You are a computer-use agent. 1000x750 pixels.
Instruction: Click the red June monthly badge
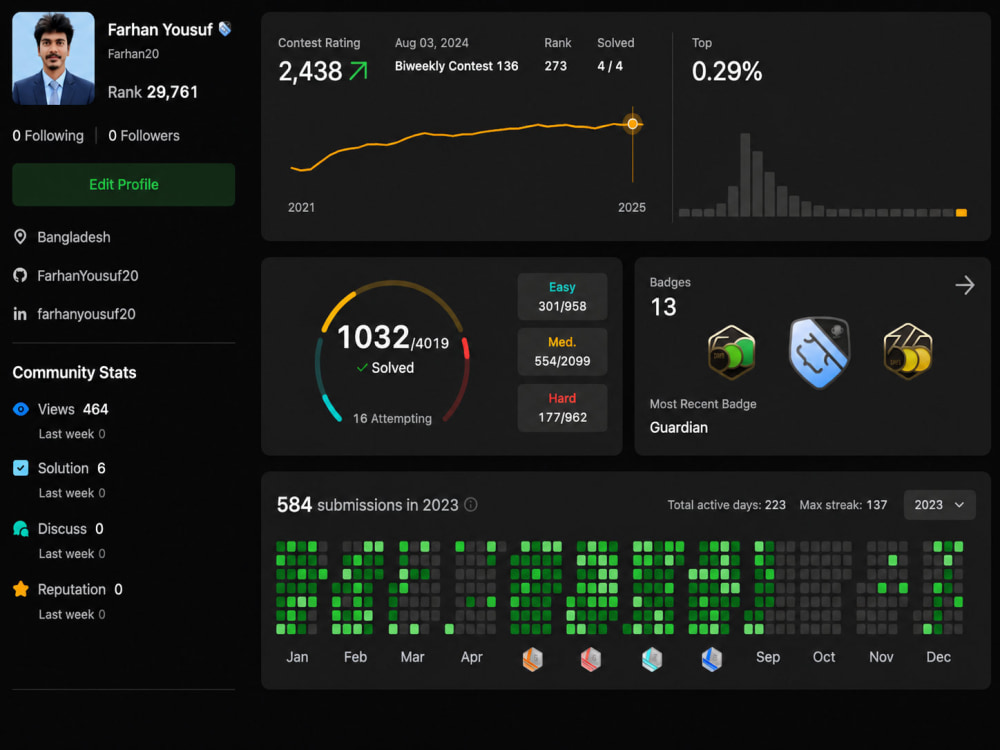pos(591,659)
